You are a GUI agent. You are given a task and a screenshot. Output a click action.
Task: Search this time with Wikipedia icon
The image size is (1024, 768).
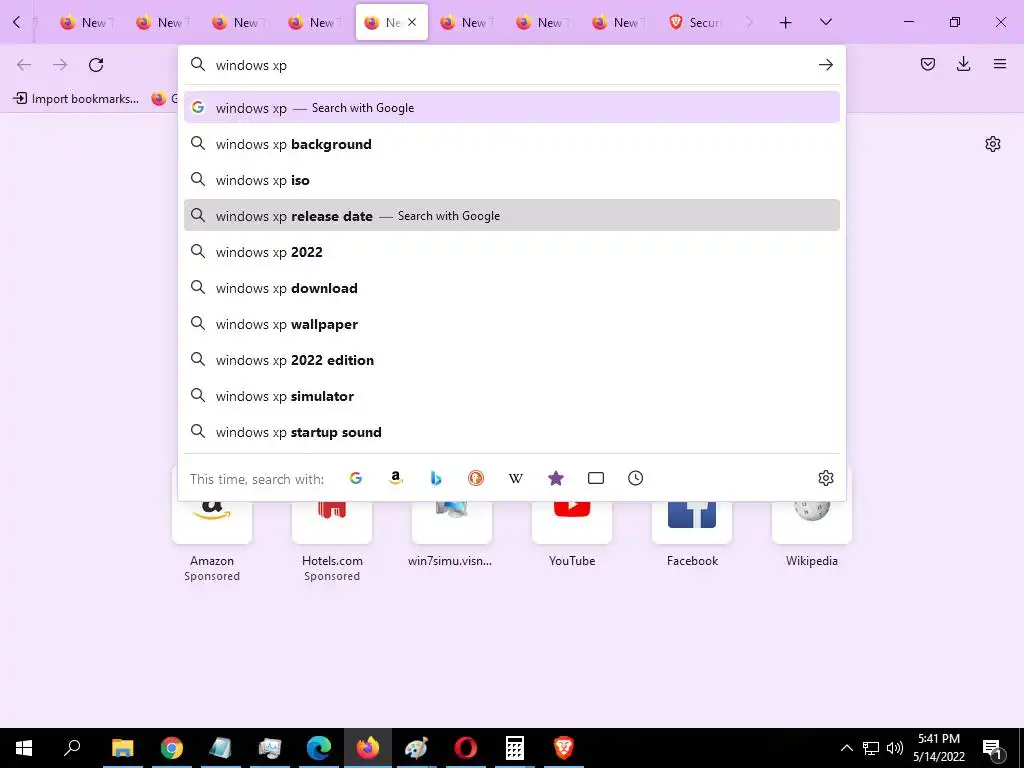(x=516, y=478)
